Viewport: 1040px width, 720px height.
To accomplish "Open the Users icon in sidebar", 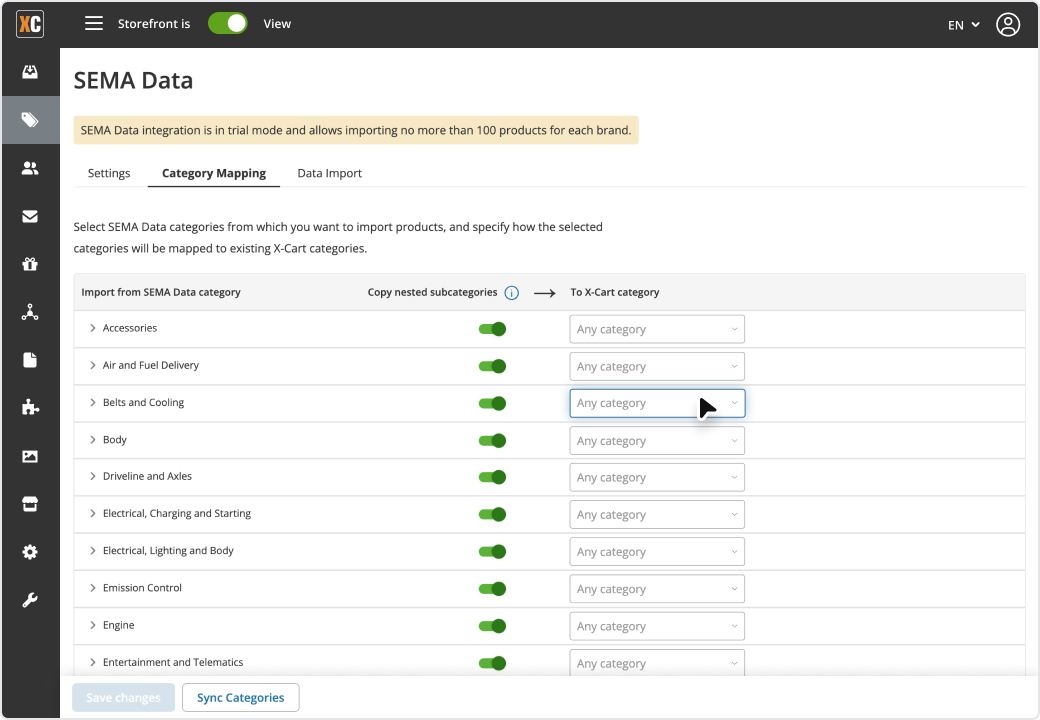I will click(x=30, y=168).
